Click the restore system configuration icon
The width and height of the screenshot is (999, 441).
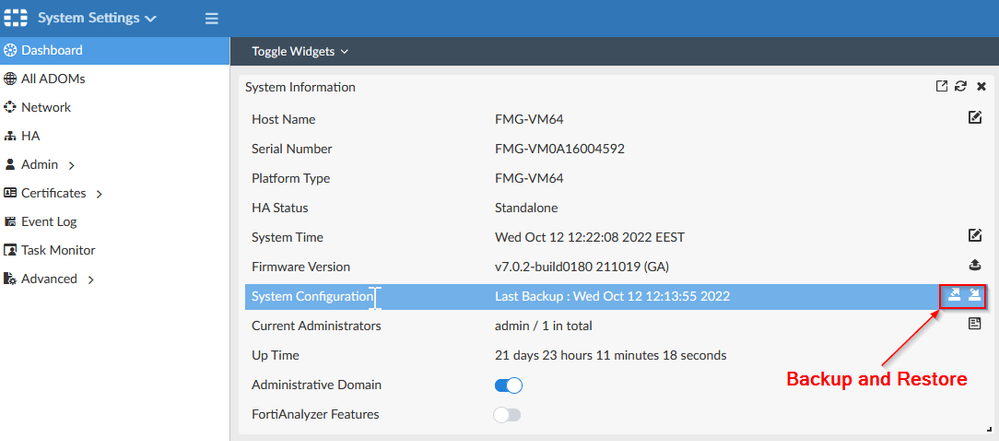click(x=974, y=294)
